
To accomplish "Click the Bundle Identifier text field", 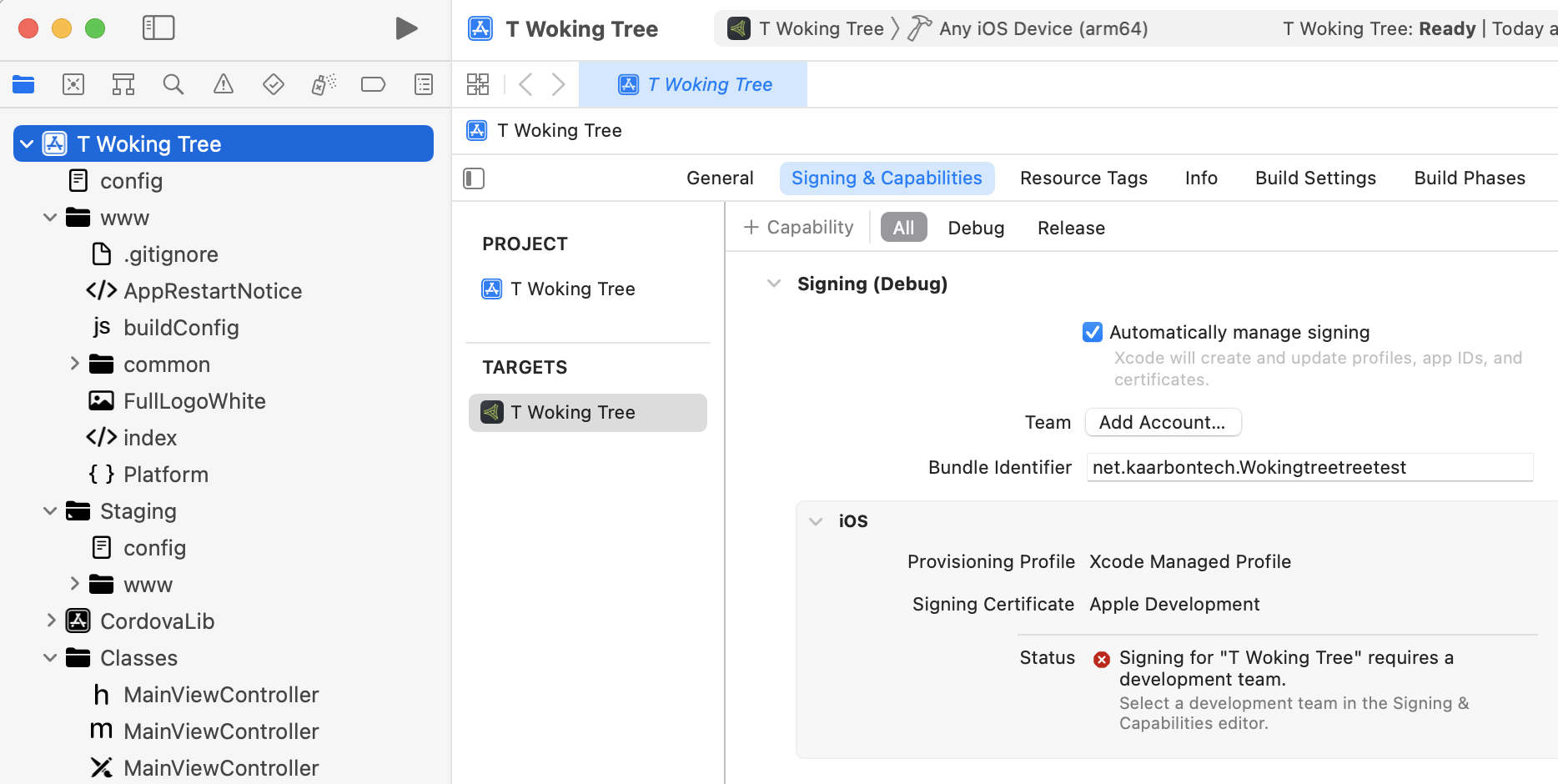I will (1309, 467).
